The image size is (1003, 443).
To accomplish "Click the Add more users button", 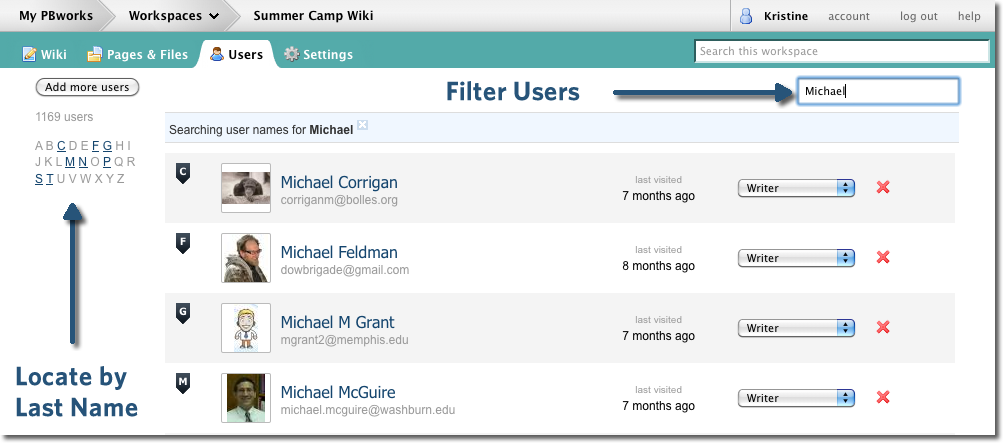I will 87,87.
